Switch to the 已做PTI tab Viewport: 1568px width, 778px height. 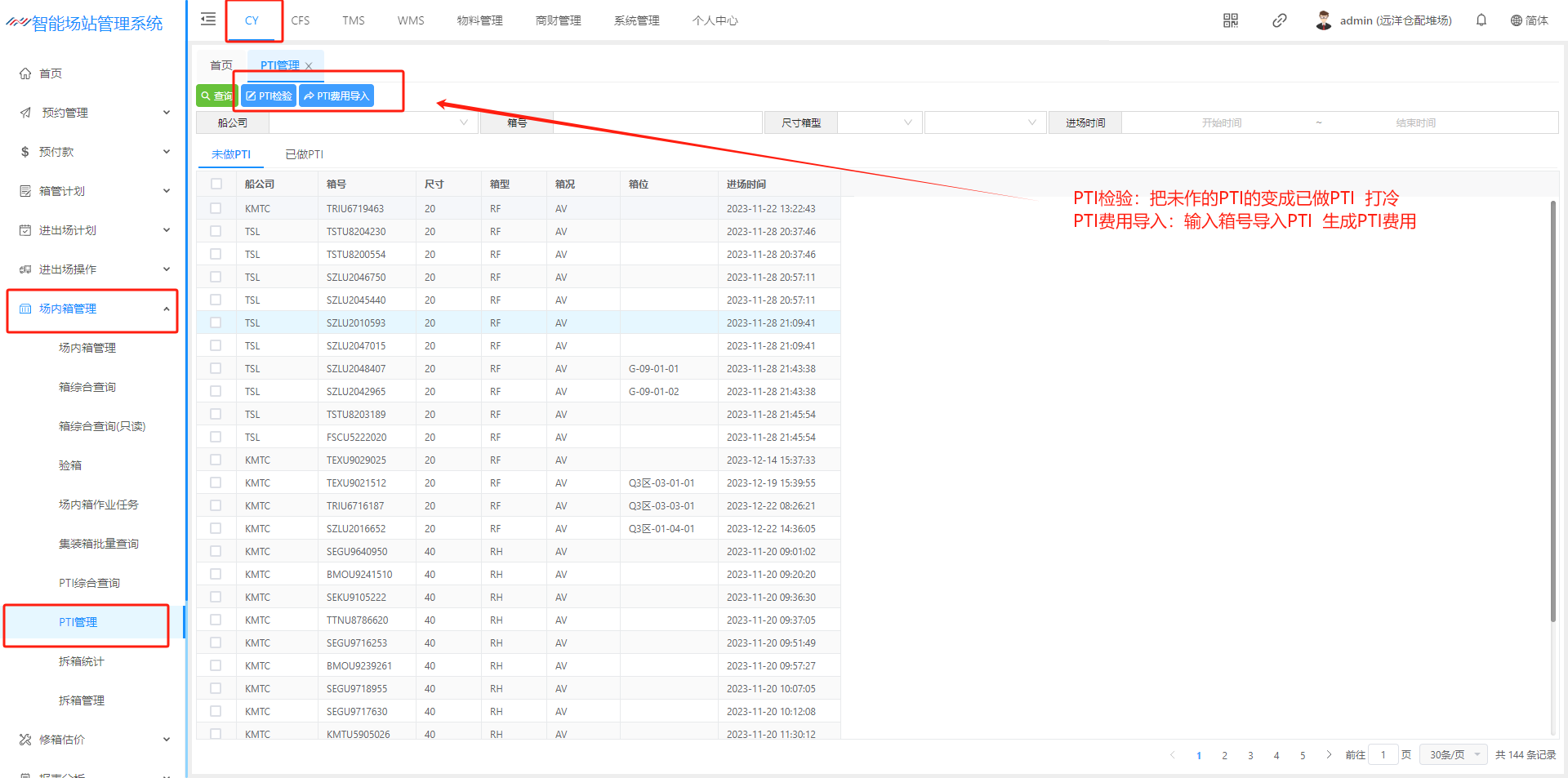[304, 154]
